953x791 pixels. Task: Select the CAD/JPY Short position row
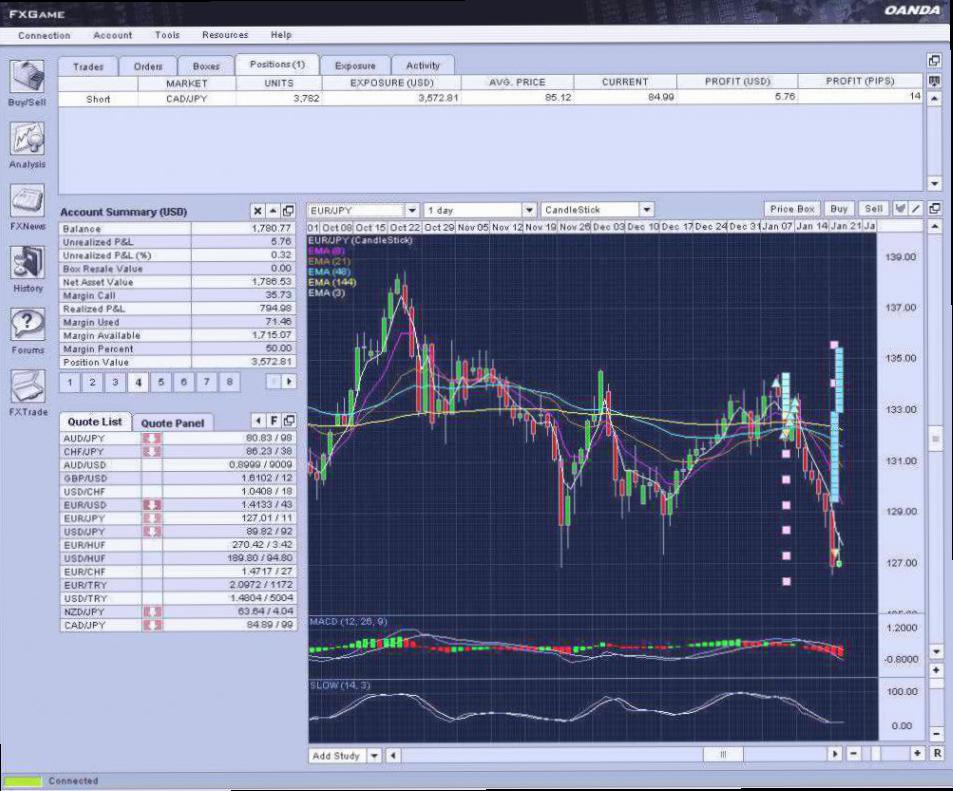tap(490, 98)
